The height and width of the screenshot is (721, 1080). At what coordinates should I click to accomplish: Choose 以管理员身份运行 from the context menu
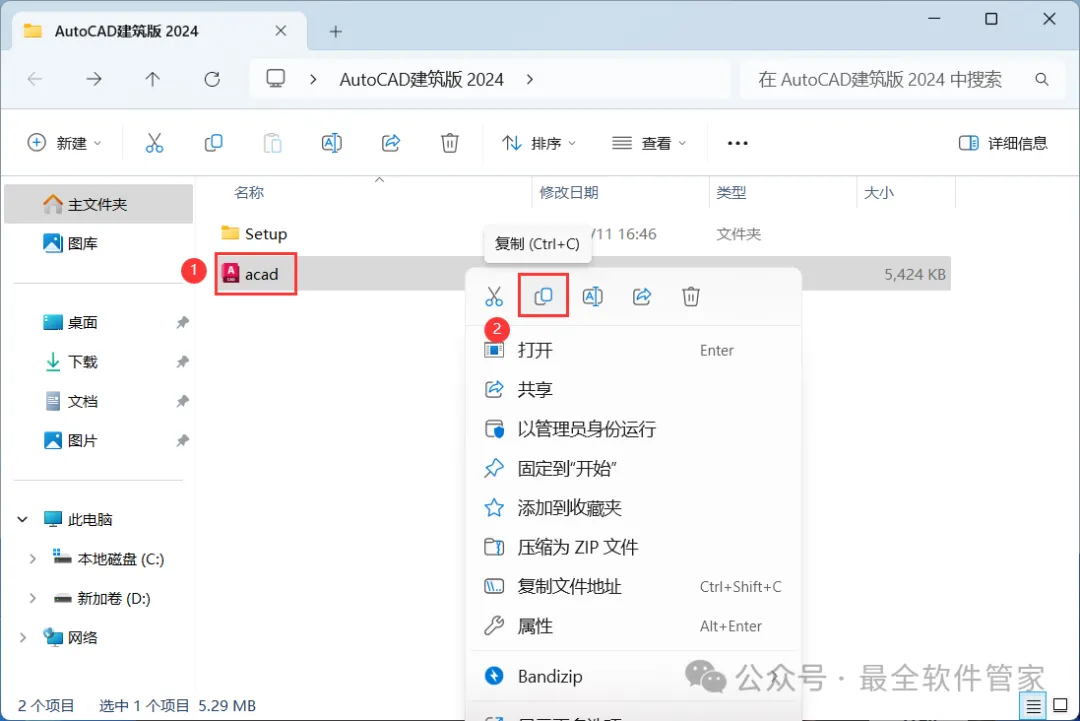pyautogui.click(x=634, y=429)
